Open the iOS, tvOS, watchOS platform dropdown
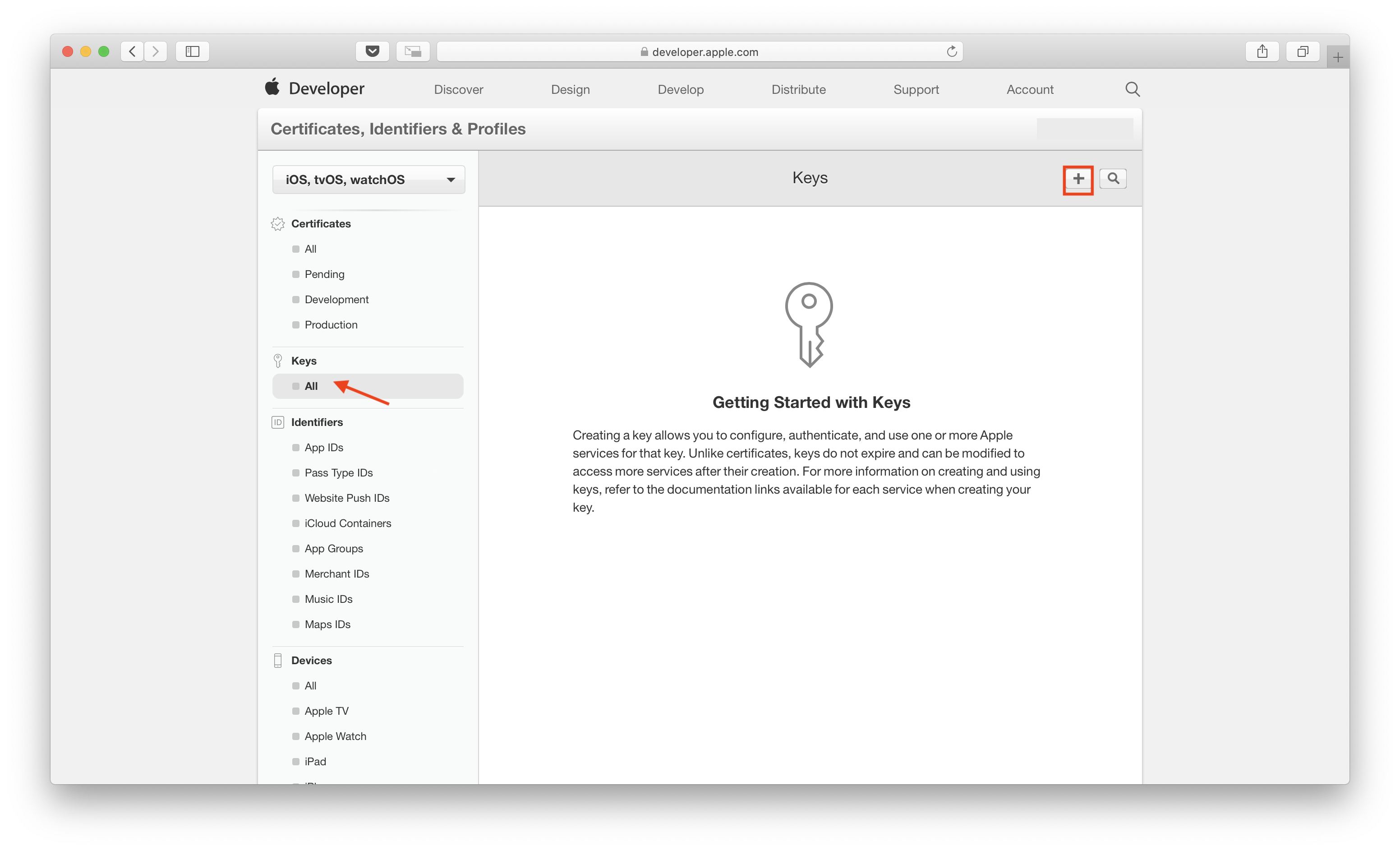This screenshot has height=851, width=1400. coord(369,180)
